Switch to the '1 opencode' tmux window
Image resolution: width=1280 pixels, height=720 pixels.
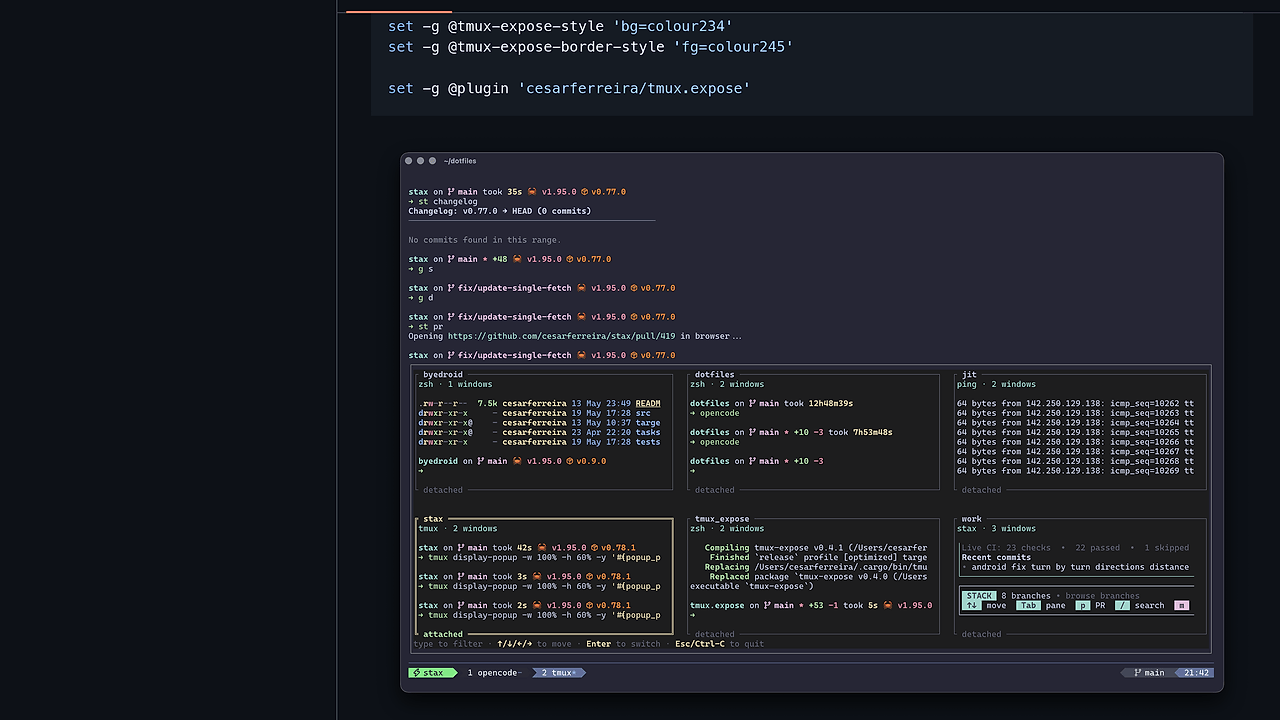pyautogui.click(x=494, y=673)
